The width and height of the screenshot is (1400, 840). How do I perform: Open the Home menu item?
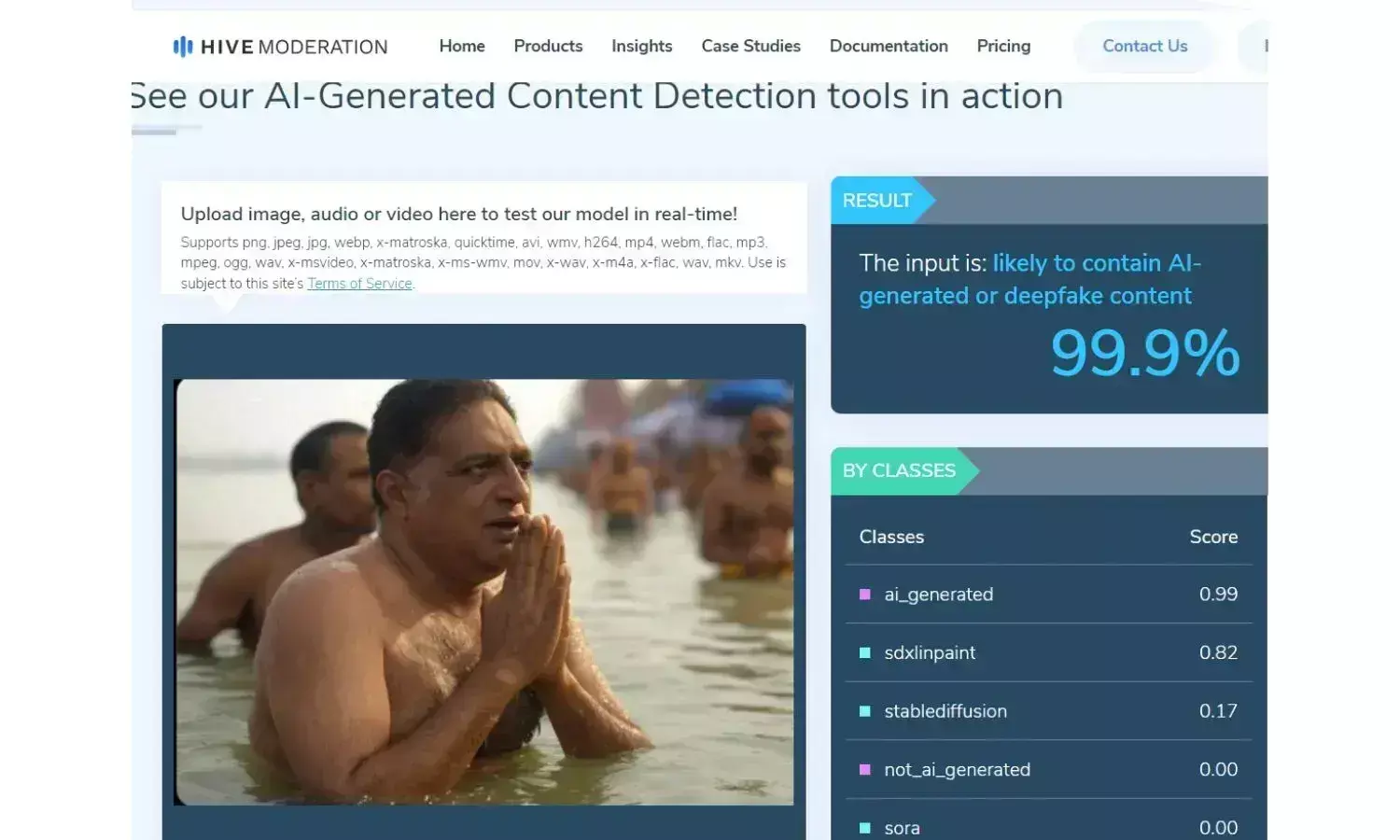462,46
